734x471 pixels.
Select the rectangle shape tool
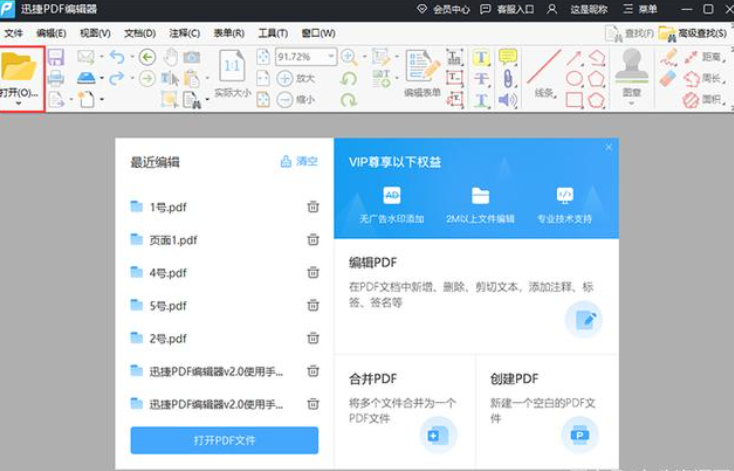coord(574,100)
